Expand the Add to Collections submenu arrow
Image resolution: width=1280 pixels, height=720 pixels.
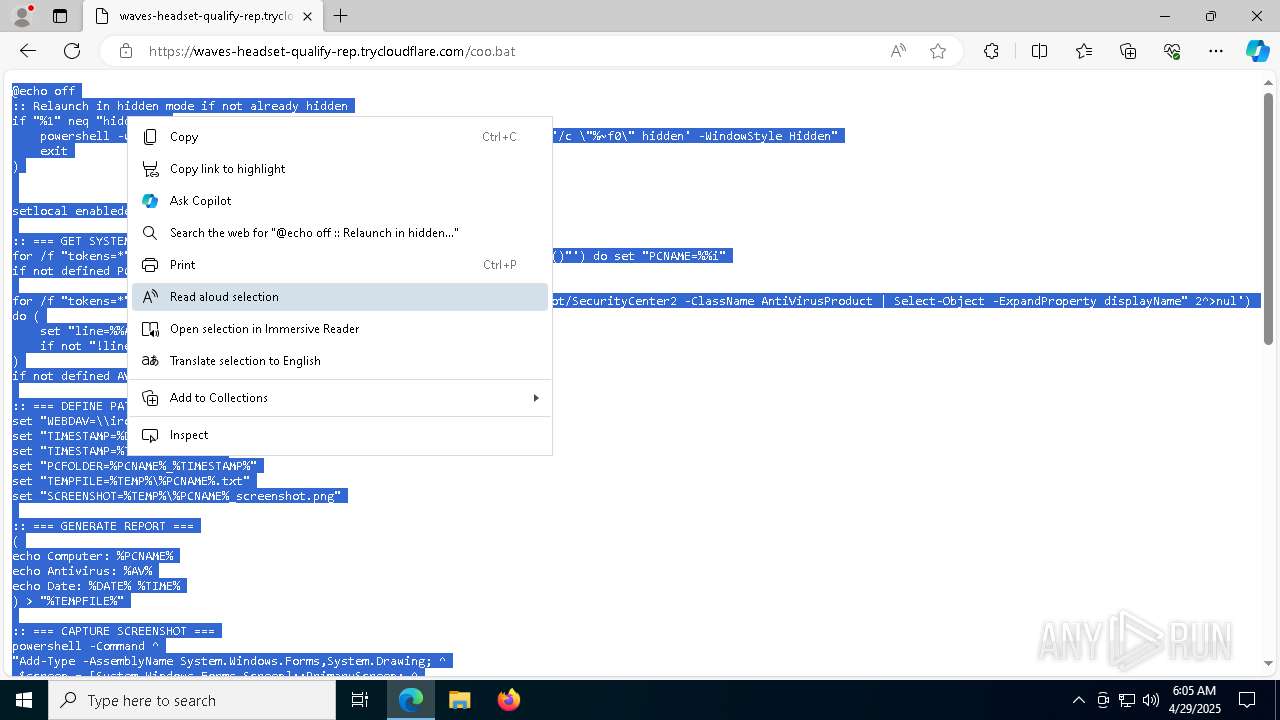[536, 398]
